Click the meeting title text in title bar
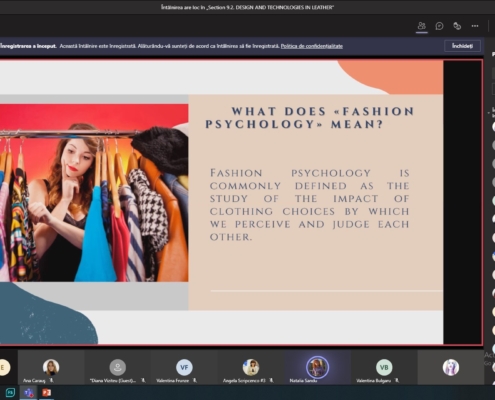The height and width of the screenshot is (400, 495). point(247,7)
